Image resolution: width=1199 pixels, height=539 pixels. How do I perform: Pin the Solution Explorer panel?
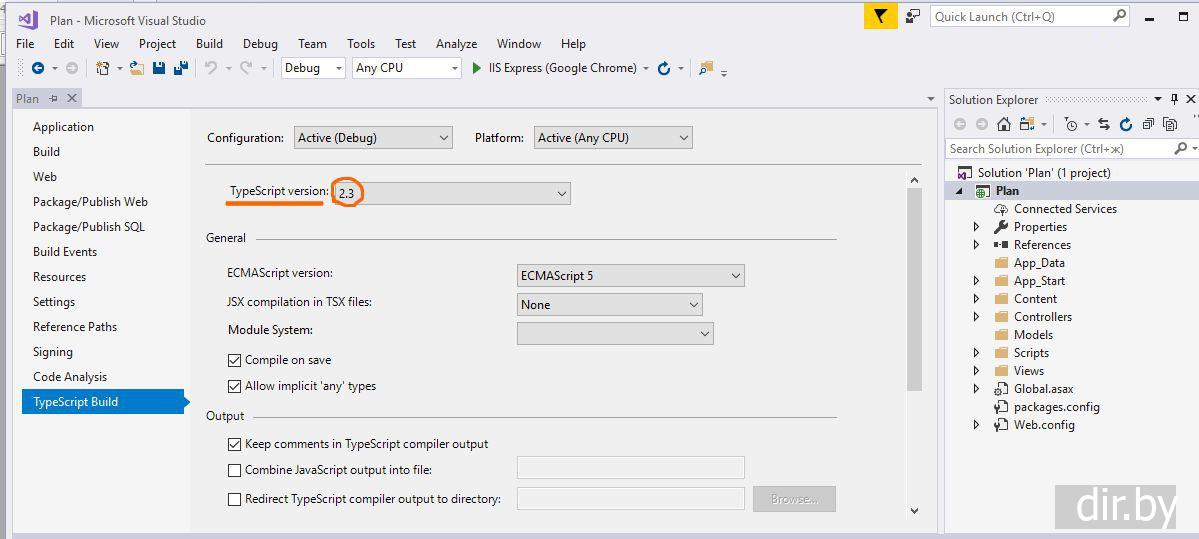pyautogui.click(x=1174, y=99)
